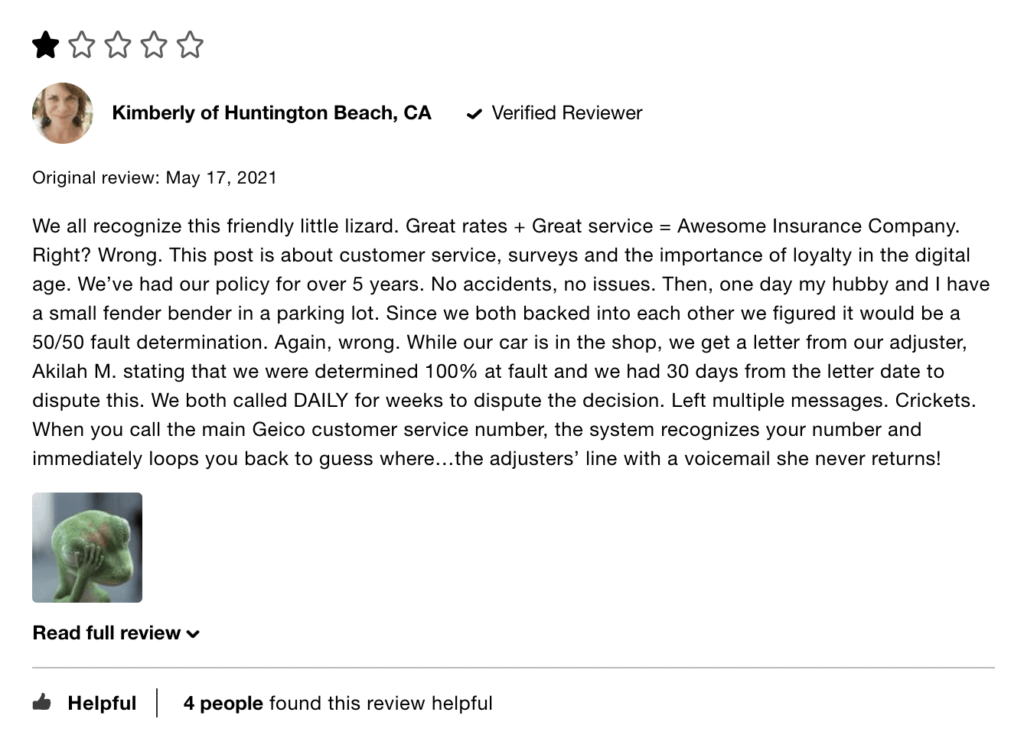The image size is (1024, 748).
Task: Click the review body paragraph text
Action: (x=500, y=343)
